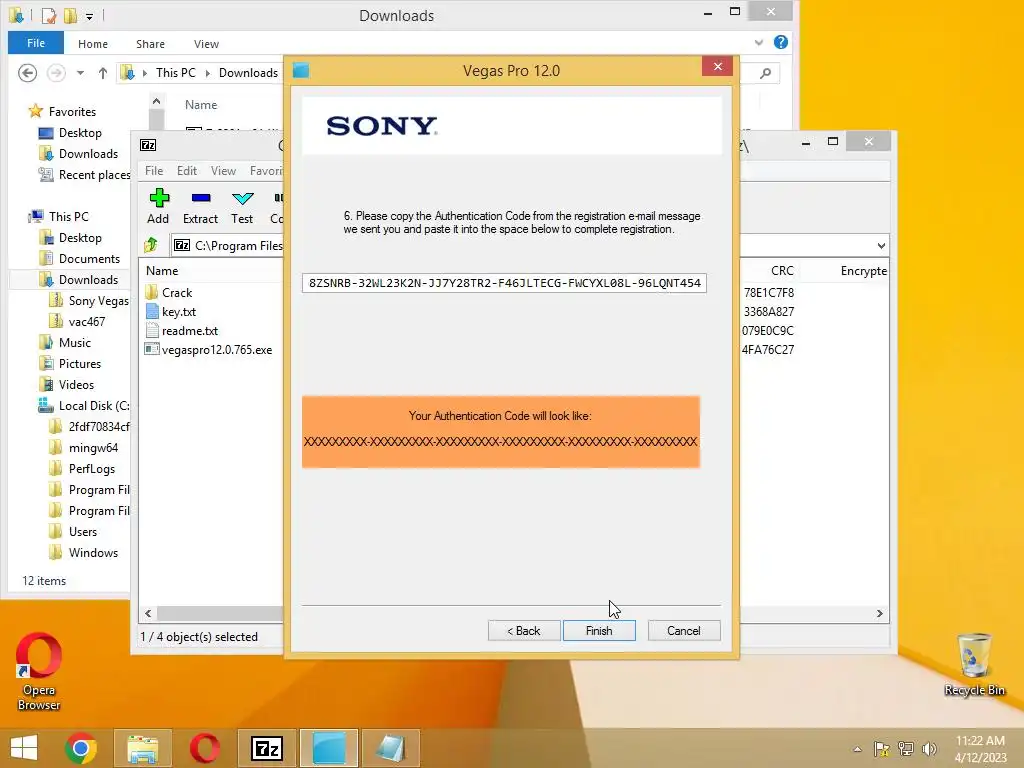
Task: Click the Explorer Back arrow
Action: (27, 72)
